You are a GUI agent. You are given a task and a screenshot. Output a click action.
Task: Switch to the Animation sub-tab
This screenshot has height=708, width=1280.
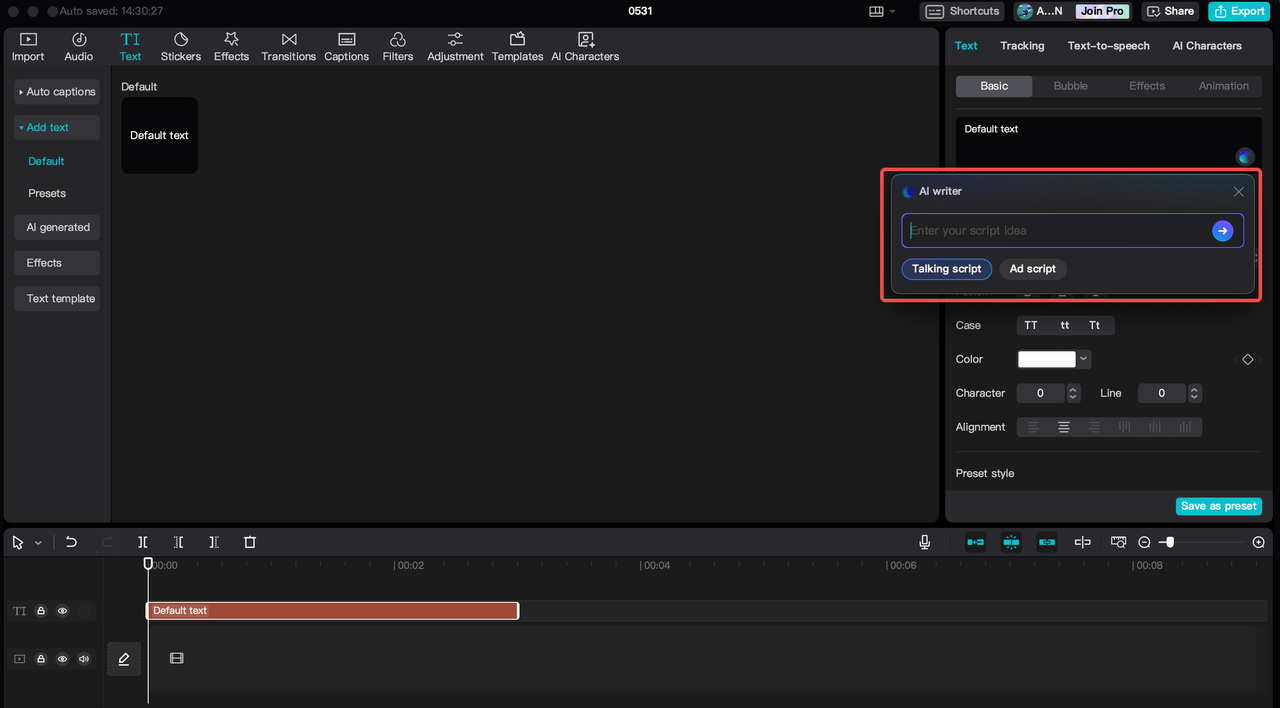point(1224,86)
